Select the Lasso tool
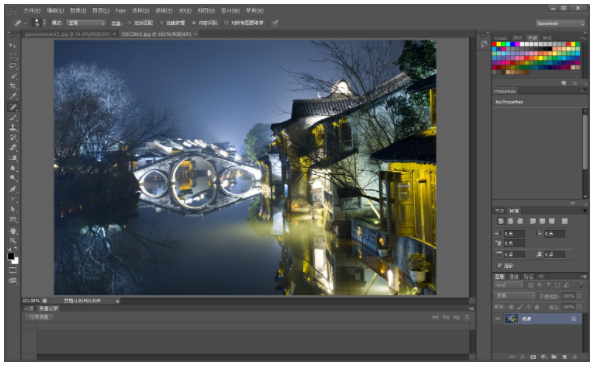The height and width of the screenshot is (367, 595). click(x=13, y=66)
